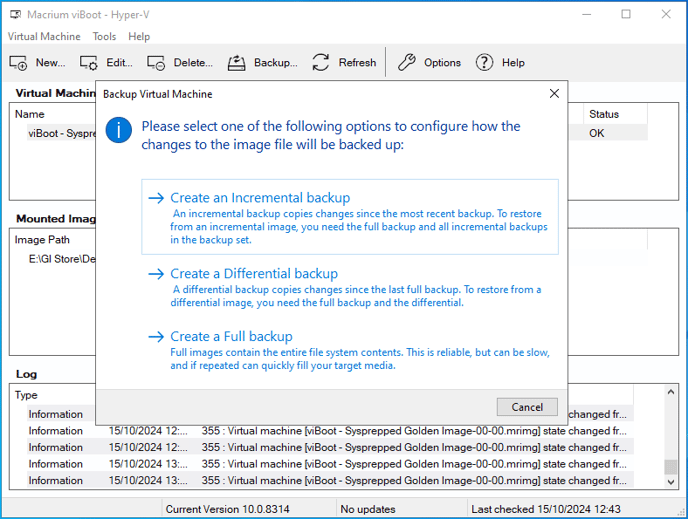
Task: Click the log scrollbar thumb
Action: pos(670,467)
